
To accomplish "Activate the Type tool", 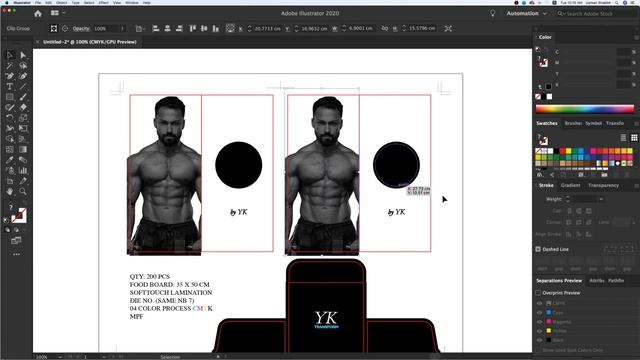I will point(10,87).
